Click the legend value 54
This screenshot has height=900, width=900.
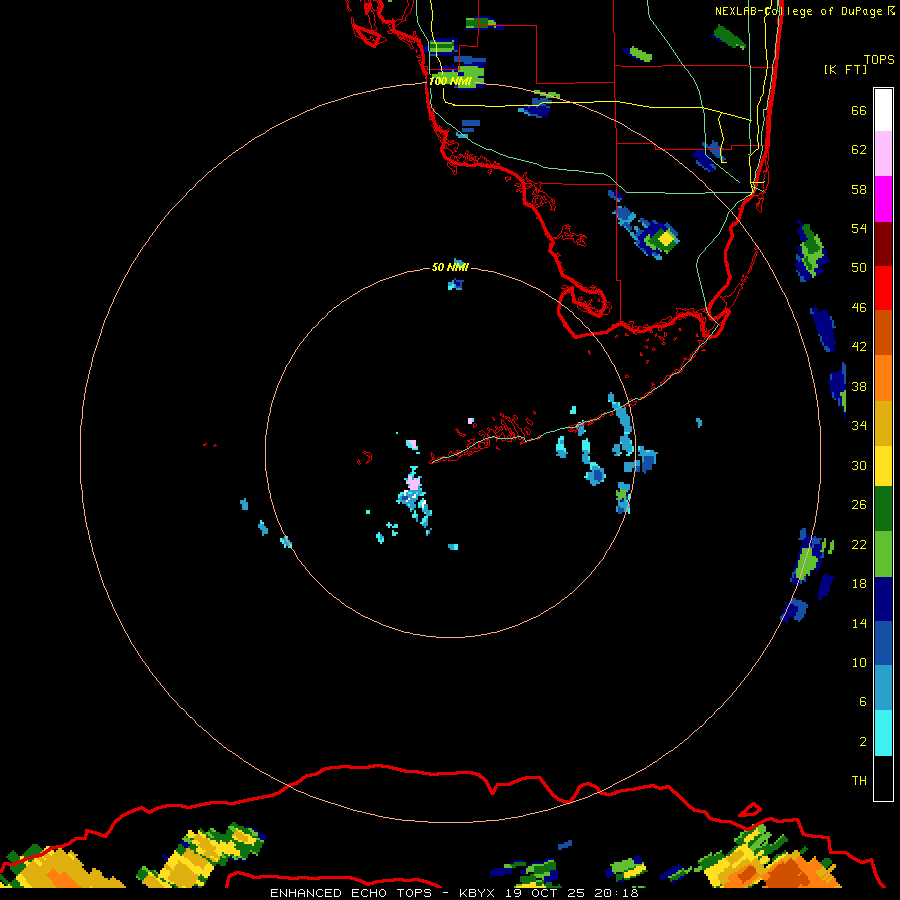click(859, 228)
